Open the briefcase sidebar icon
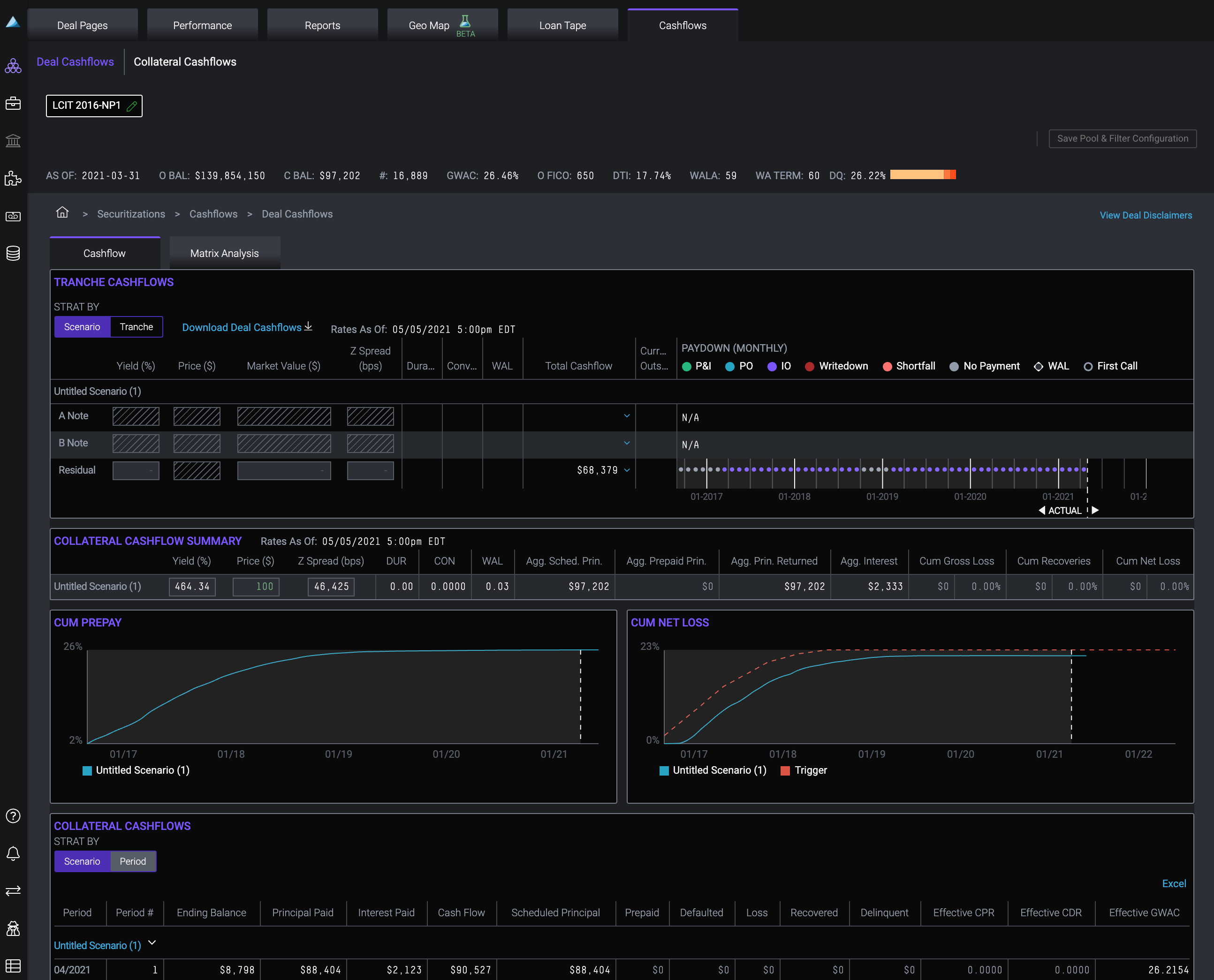Screen dimensions: 1214x980 (13, 103)
